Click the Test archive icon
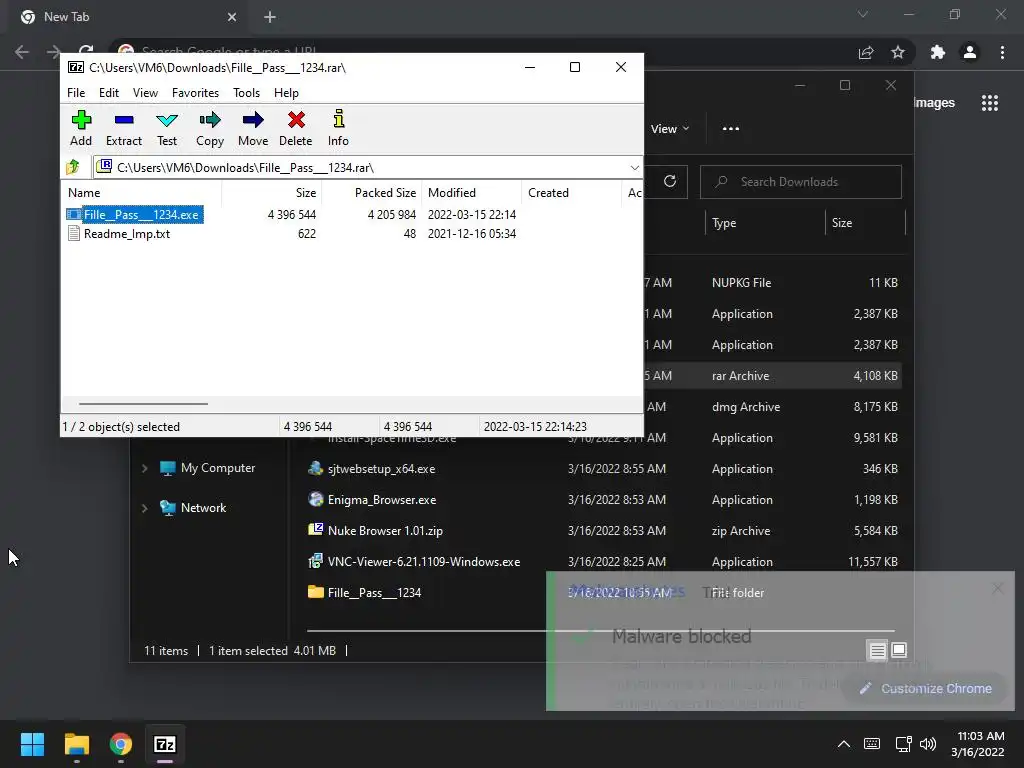The image size is (1024, 768). (167, 128)
